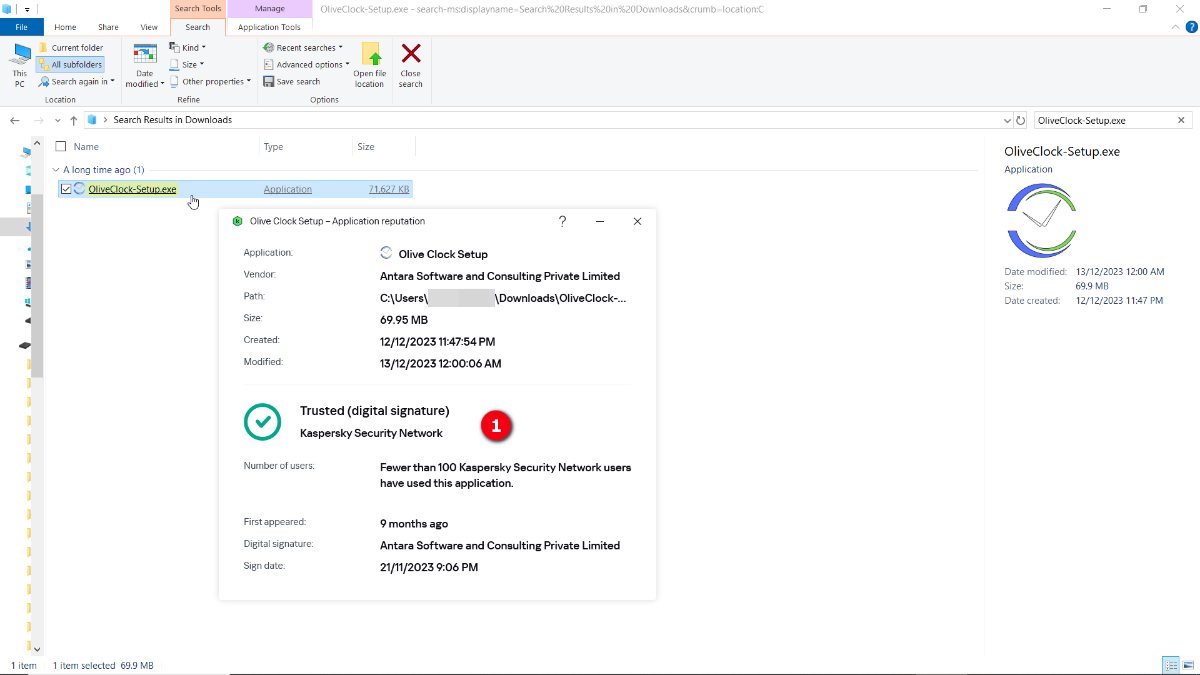Expand the address bar history dropdown

(x=1007, y=120)
